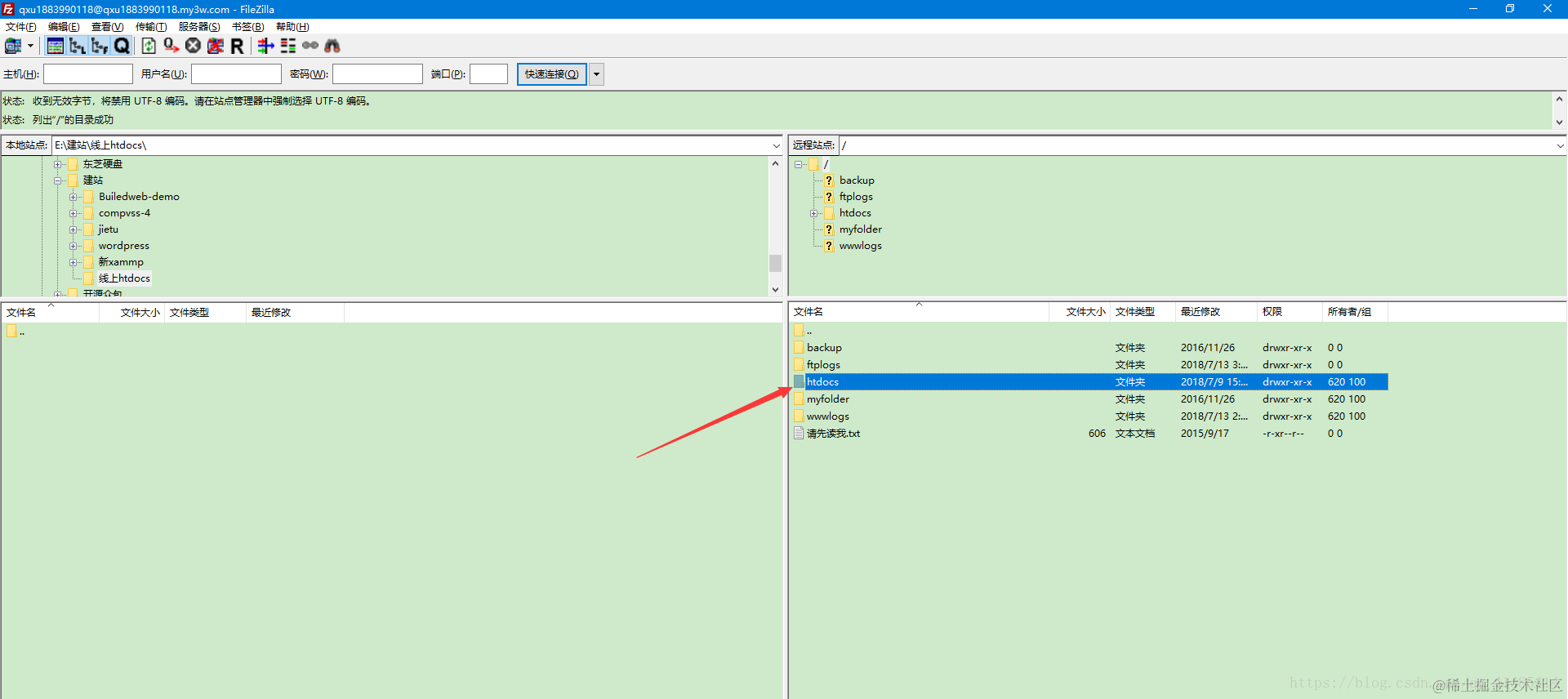Open the Site Manager dropdown arrow

click(31, 46)
